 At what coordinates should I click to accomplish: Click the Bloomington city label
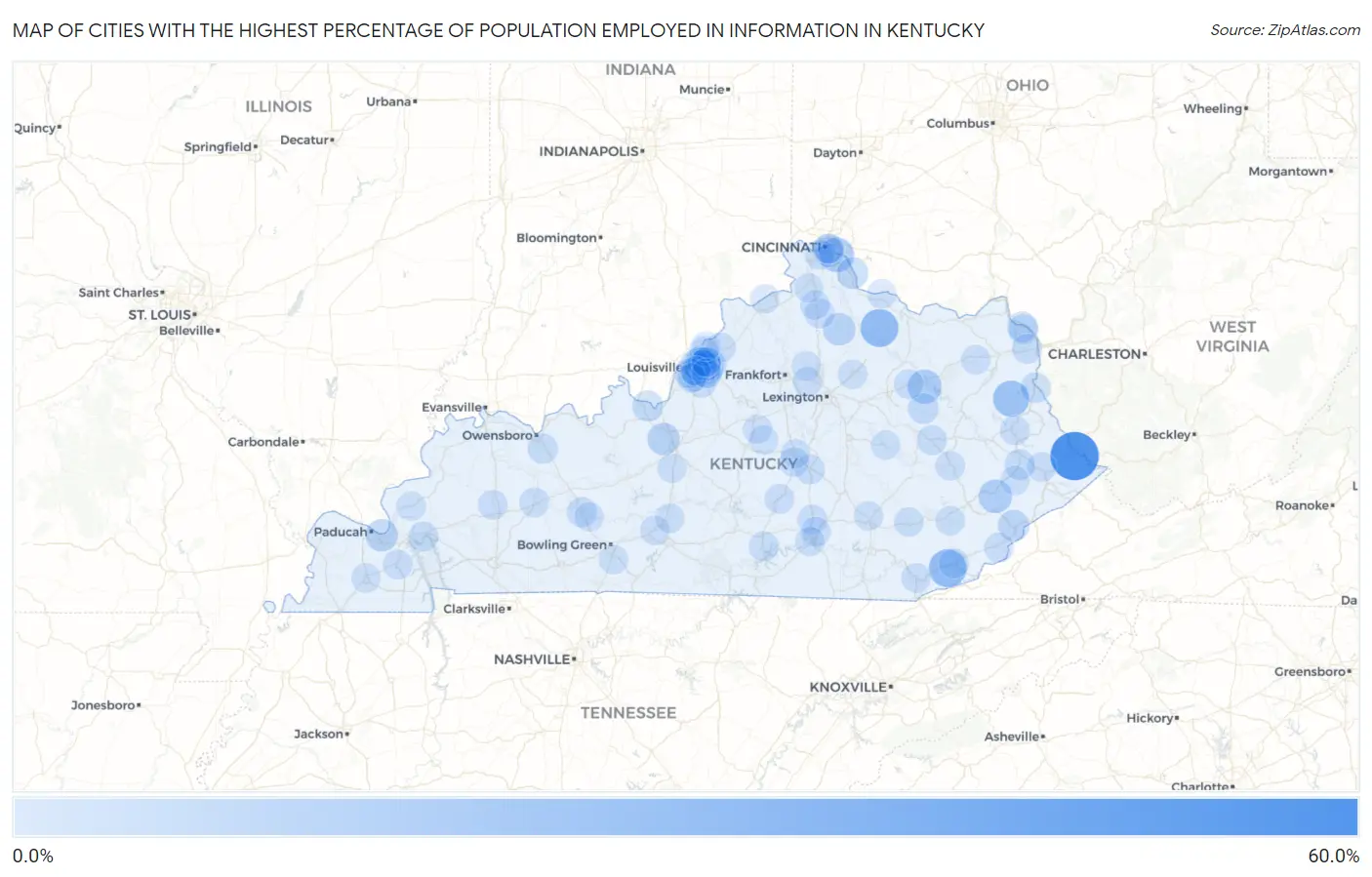(557, 238)
